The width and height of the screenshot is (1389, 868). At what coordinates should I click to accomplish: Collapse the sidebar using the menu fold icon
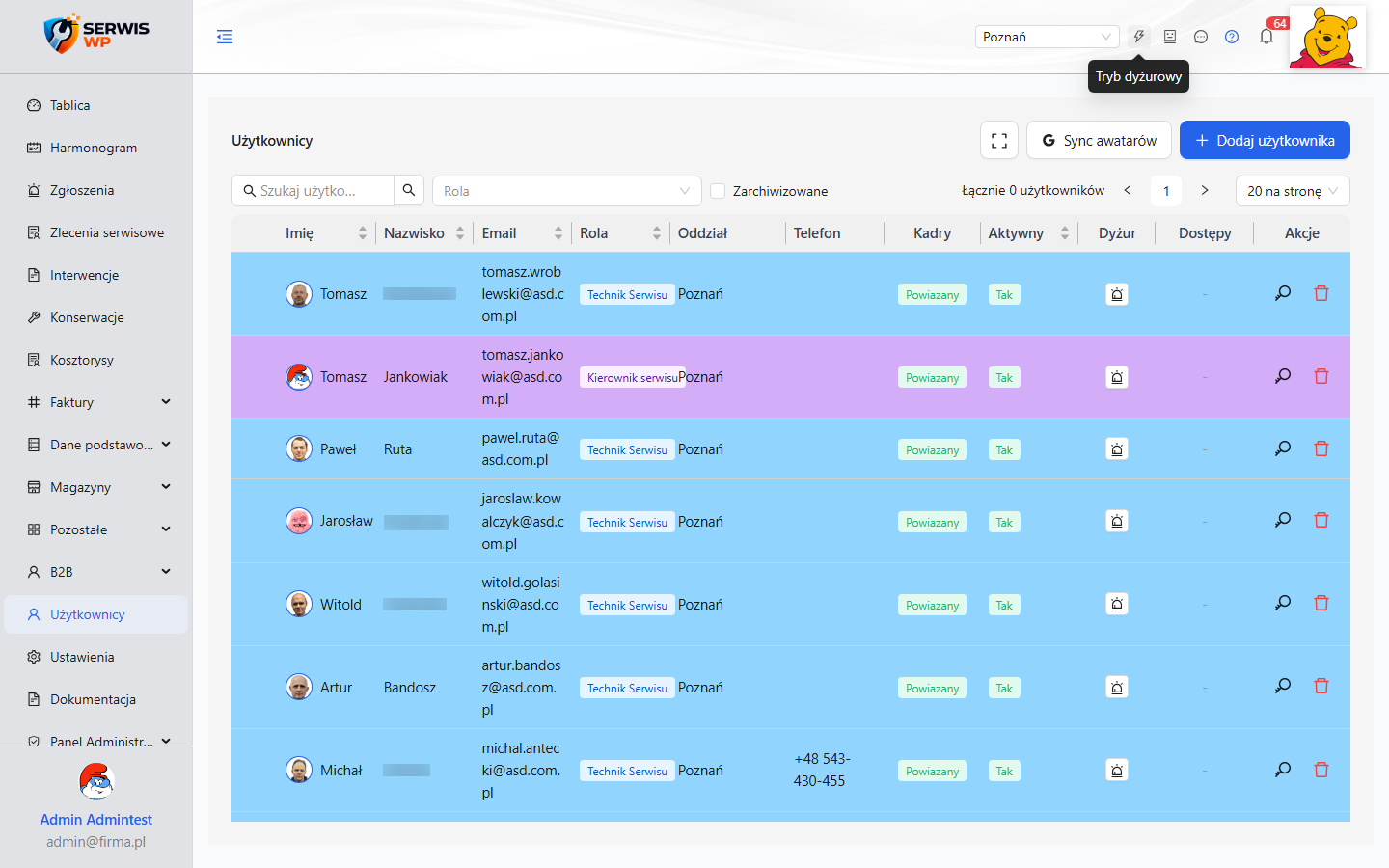[x=225, y=37]
